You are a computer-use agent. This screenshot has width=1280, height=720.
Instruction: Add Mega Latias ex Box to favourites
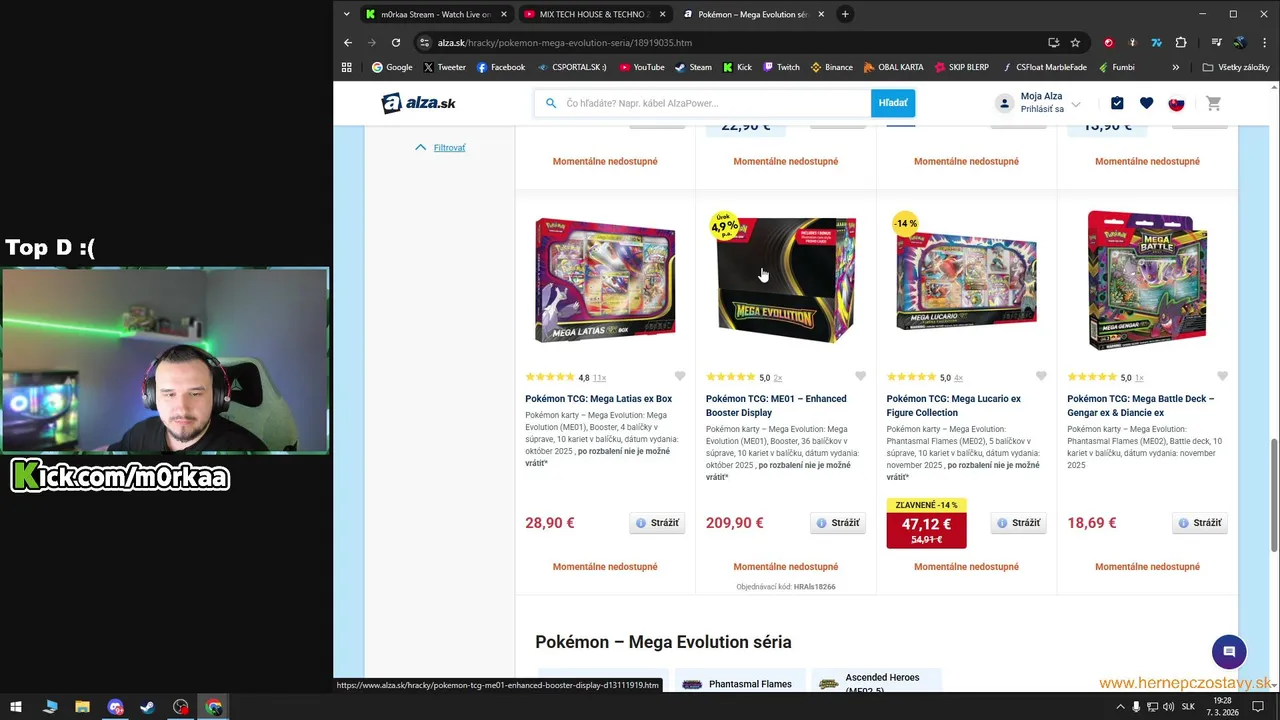680,376
